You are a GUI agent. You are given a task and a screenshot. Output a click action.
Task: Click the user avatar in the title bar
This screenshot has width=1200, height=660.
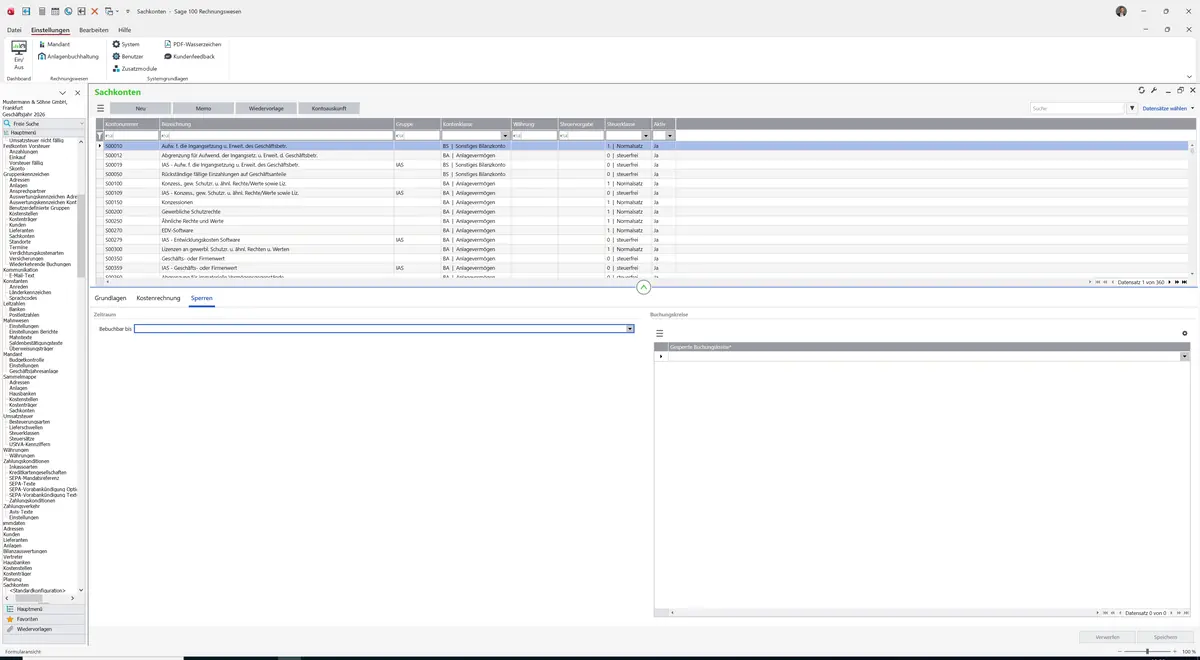[x=1121, y=11]
